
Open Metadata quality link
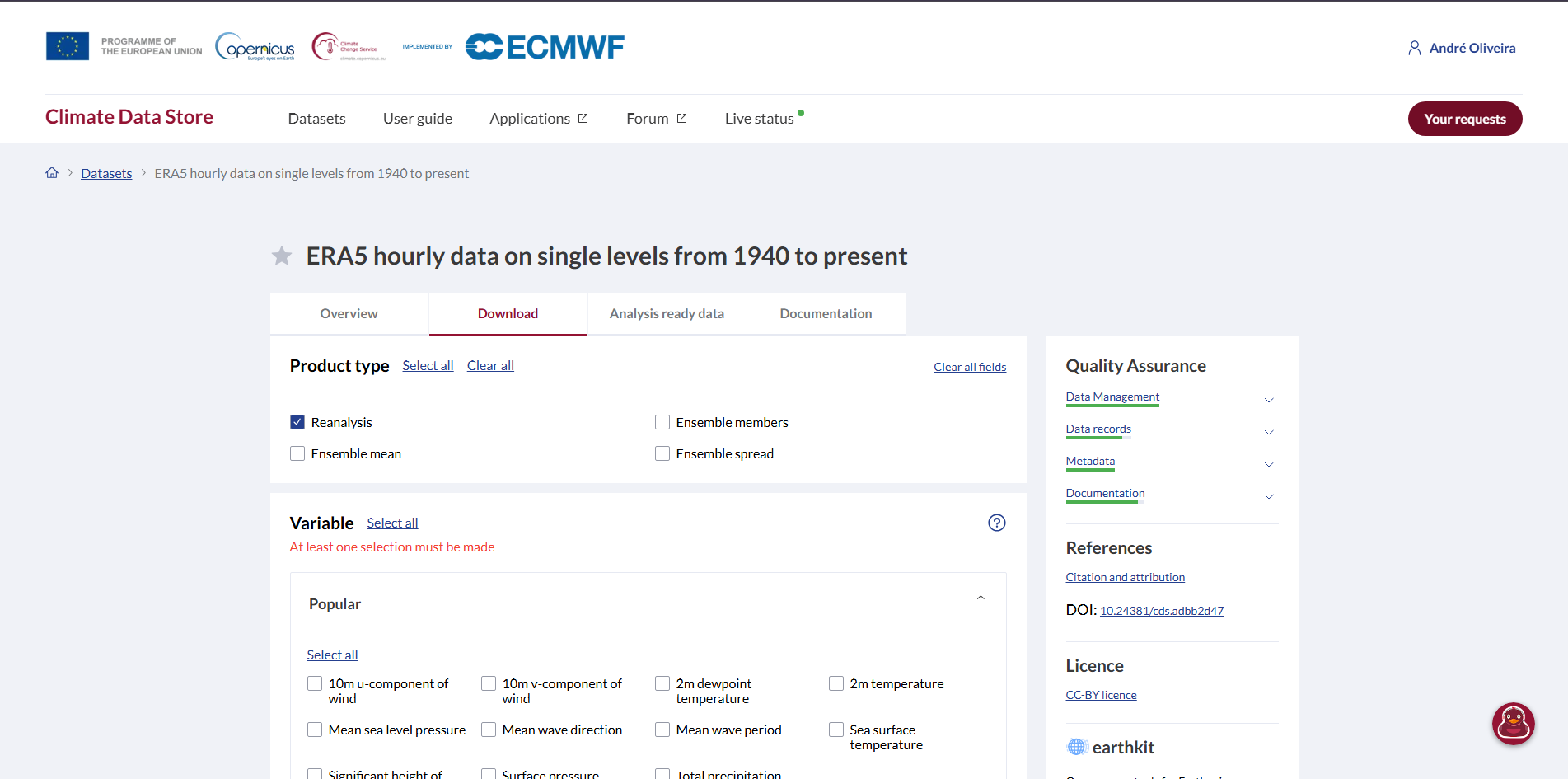click(1090, 461)
